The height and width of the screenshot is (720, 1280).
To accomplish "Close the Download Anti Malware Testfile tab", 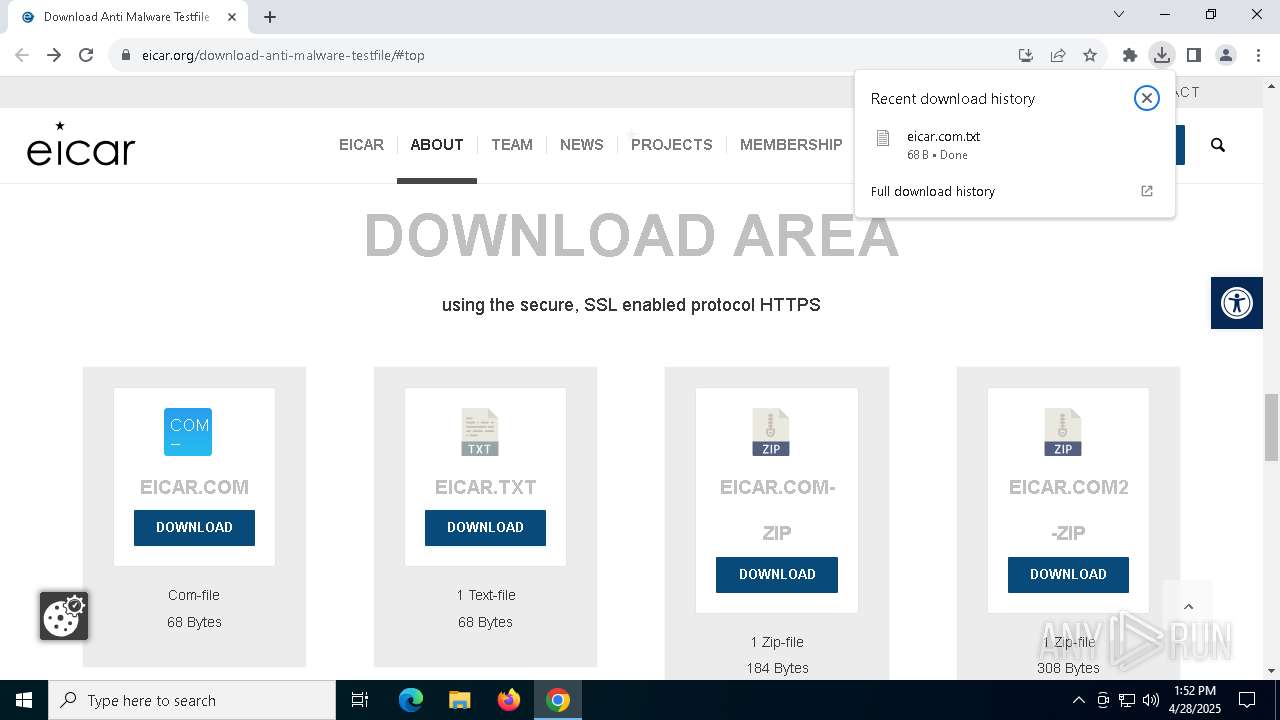I will point(232,17).
